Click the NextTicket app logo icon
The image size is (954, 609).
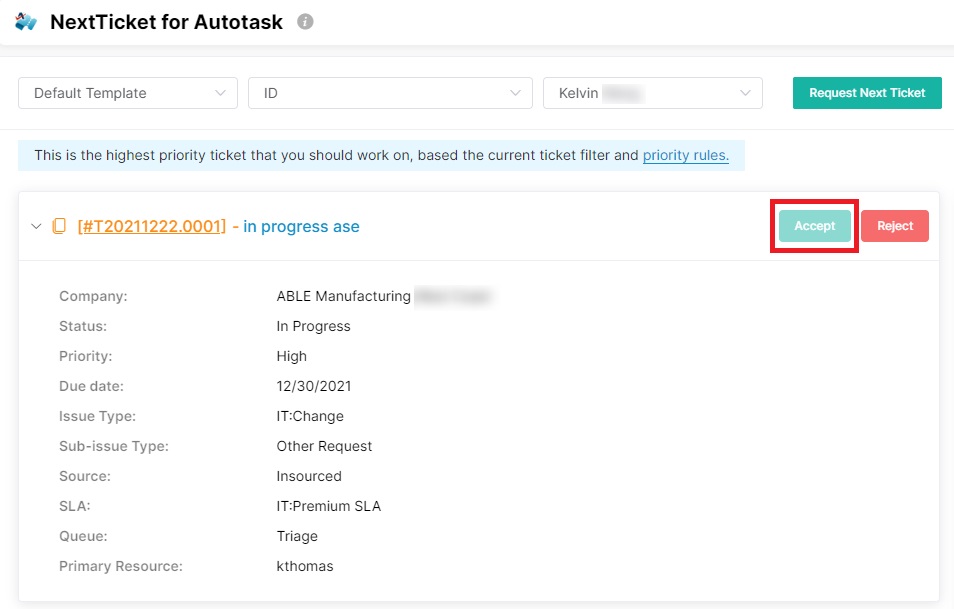click(x=26, y=21)
